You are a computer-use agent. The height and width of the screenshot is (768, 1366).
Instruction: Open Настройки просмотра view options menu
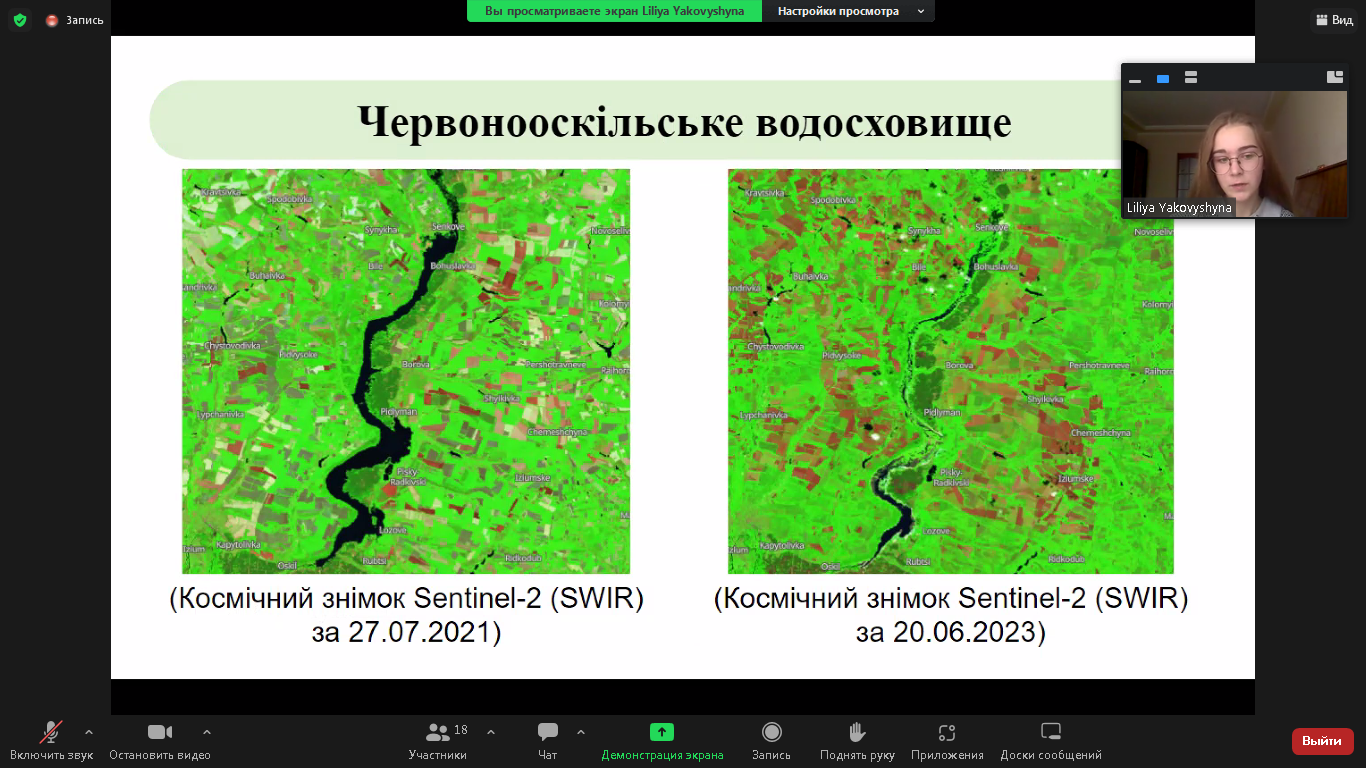848,11
